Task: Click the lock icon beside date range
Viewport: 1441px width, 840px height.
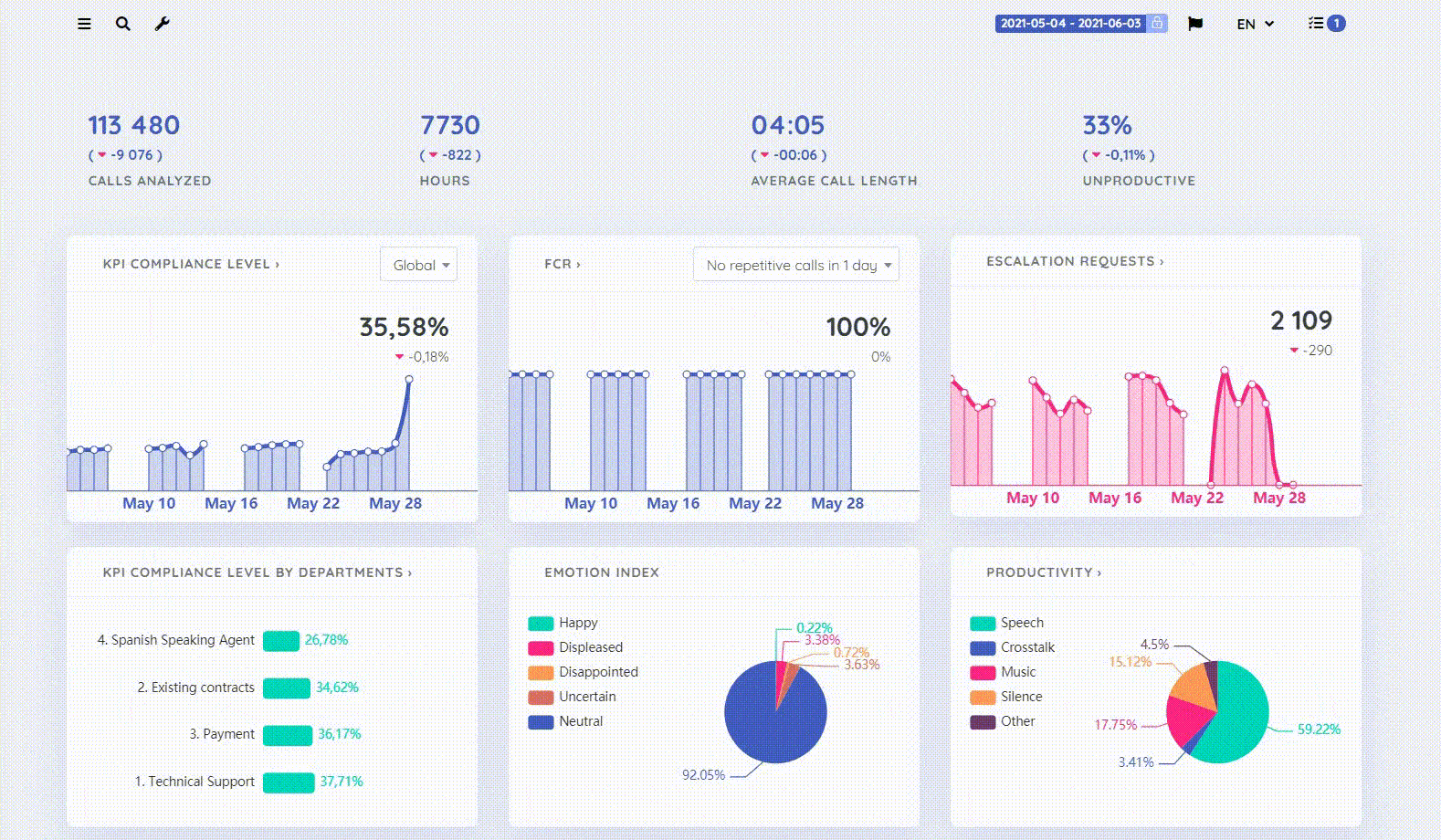Action: 1157,24
